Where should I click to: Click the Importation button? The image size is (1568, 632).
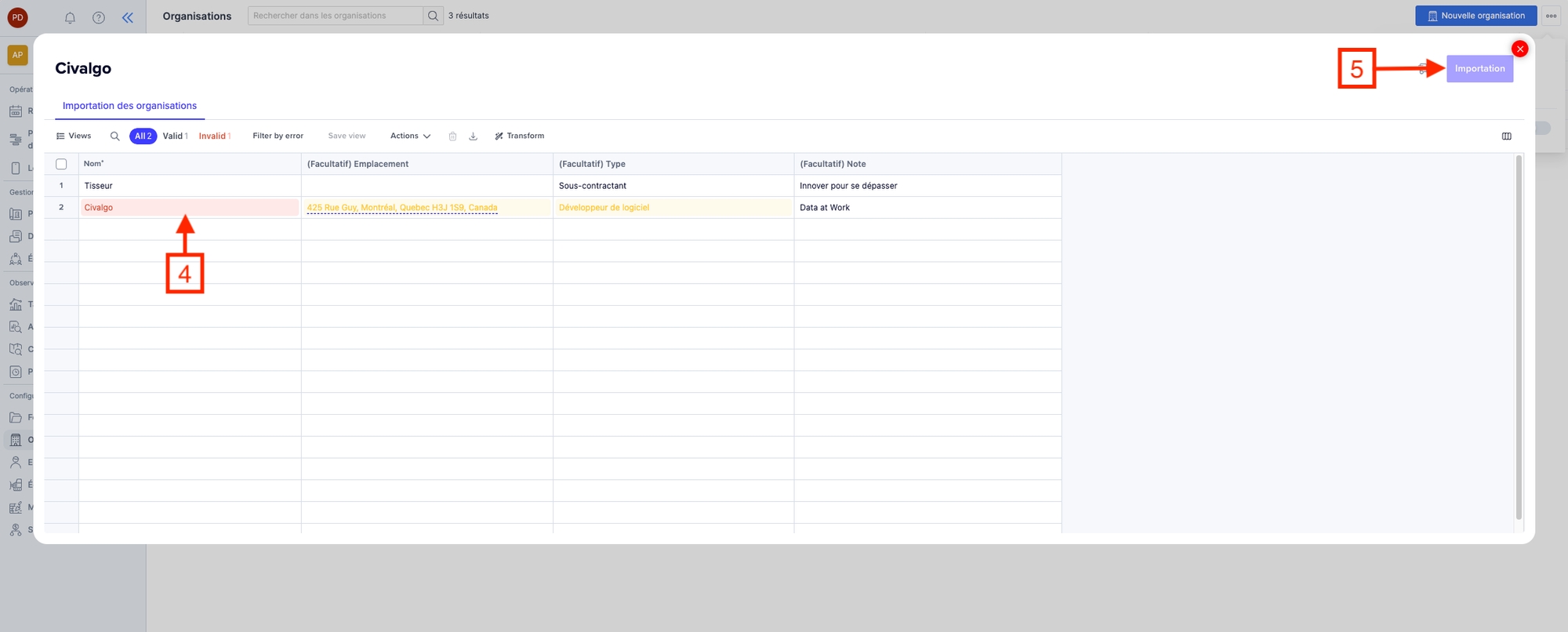[x=1479, y=69]
